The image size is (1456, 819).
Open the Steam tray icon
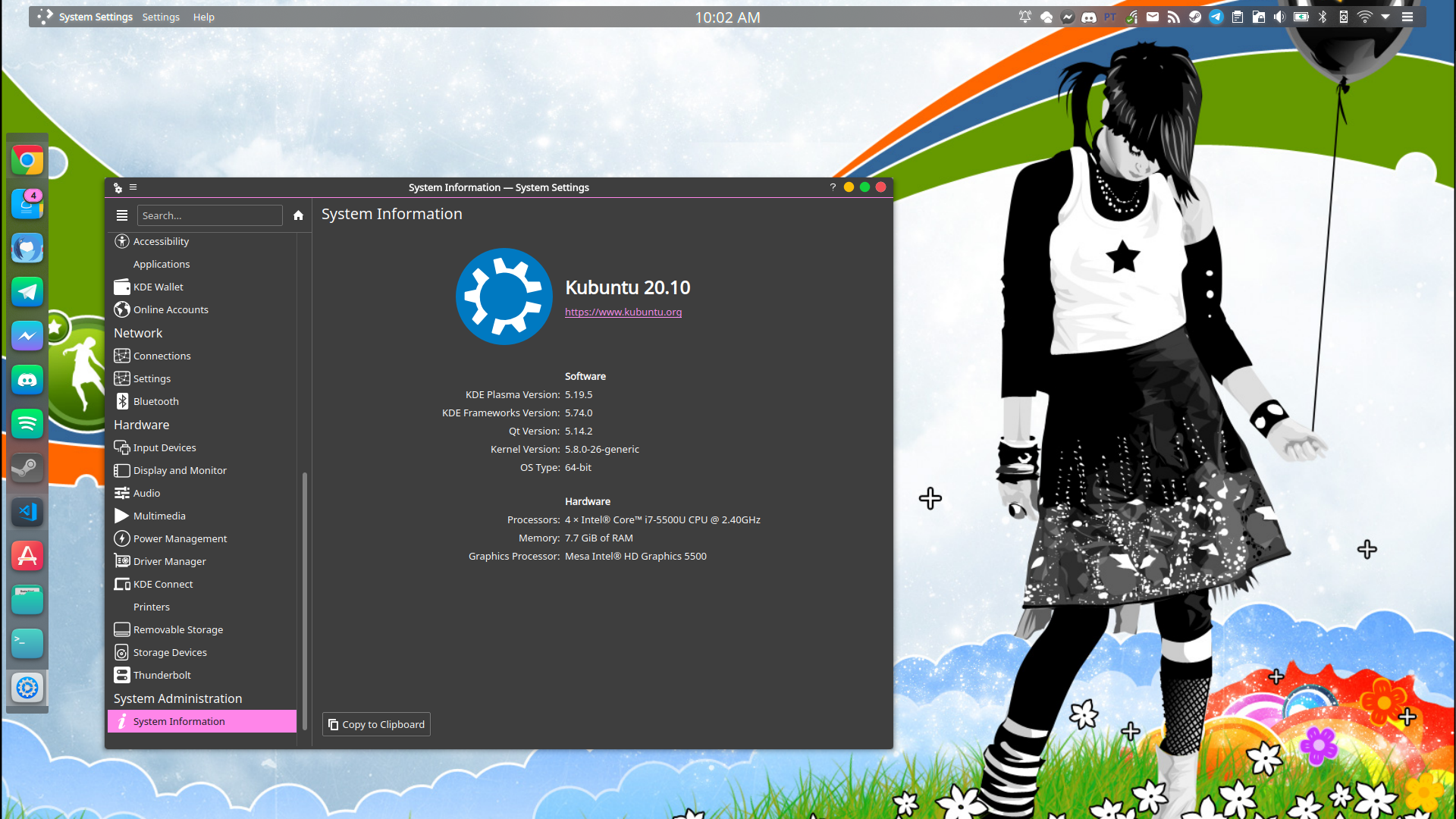pos(1195,17)
